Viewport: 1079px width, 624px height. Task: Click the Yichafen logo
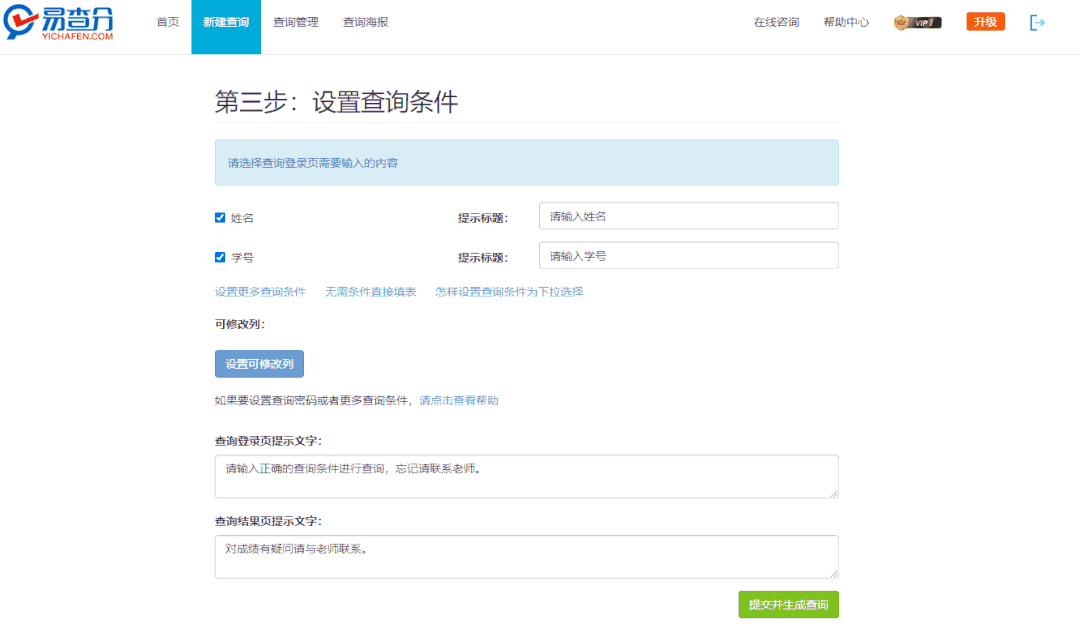coord(58,23)
